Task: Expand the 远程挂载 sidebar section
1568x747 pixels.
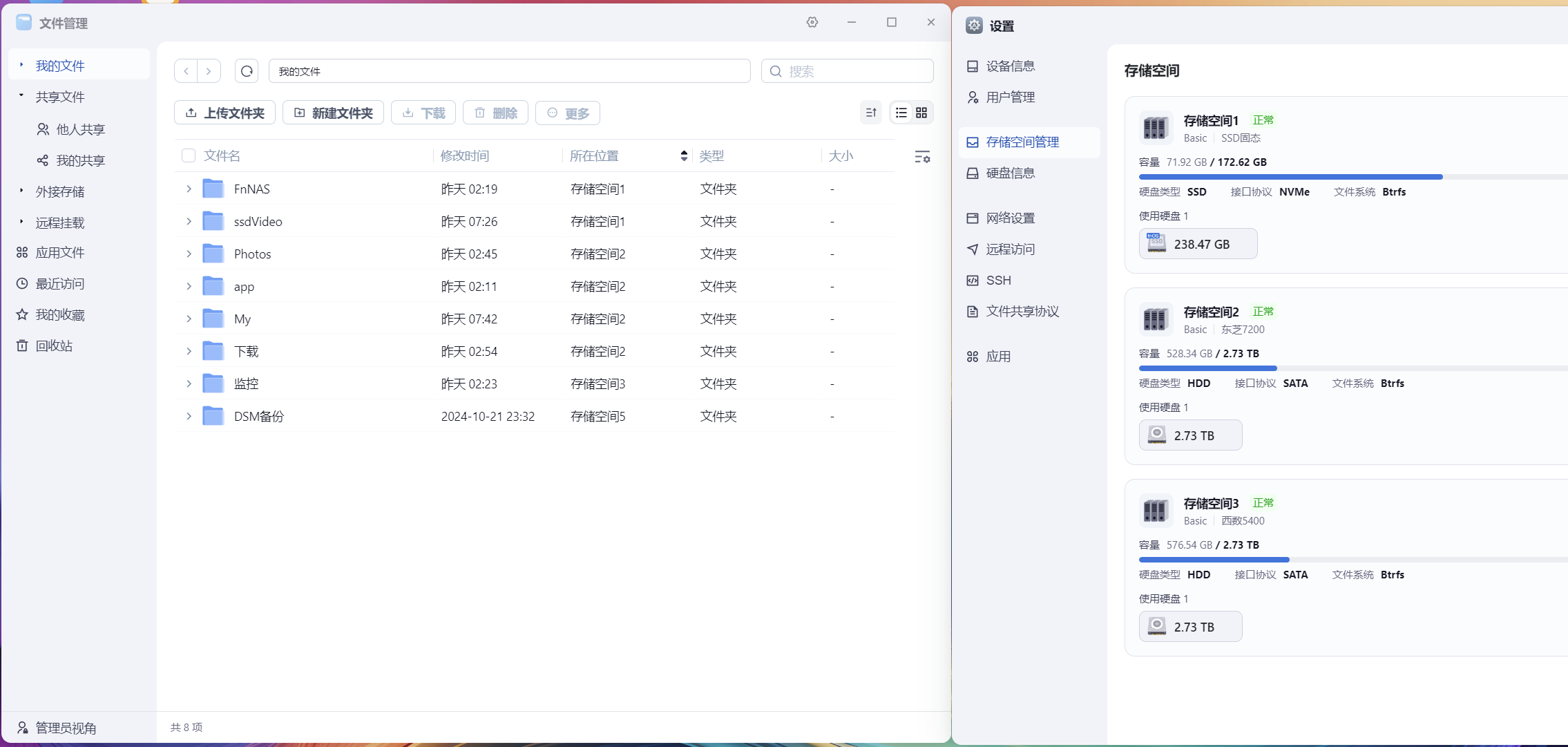Action: 21,222
